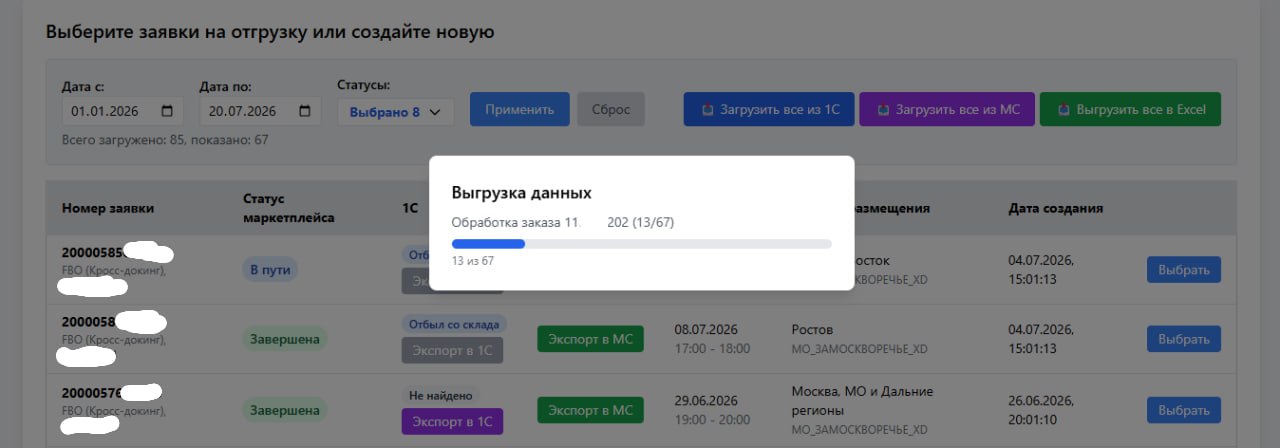
Task: Click 'Экспорт в МС' in the 29.06.2026 row
Action: coord(590,409)
